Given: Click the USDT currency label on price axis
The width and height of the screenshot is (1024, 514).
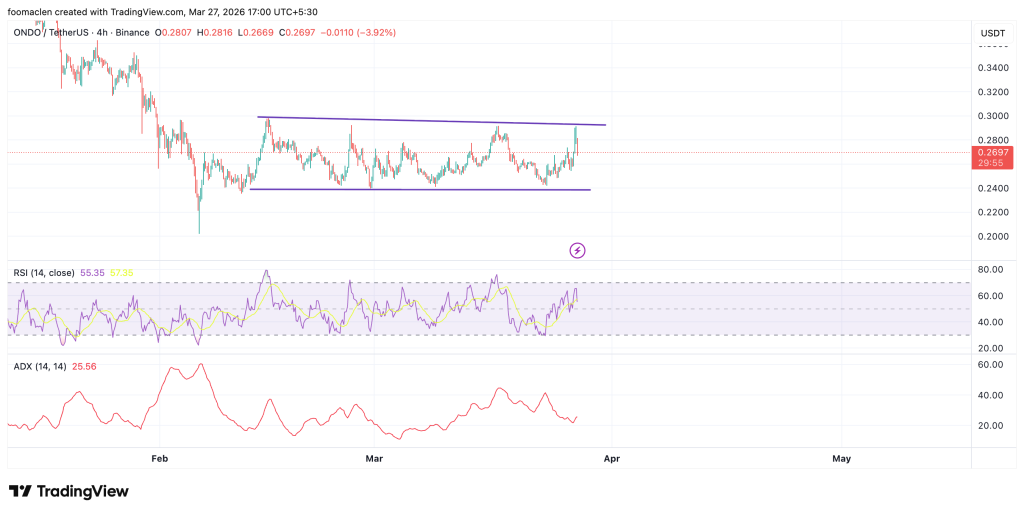Looking at the screenshot, I should coord(992,33).
